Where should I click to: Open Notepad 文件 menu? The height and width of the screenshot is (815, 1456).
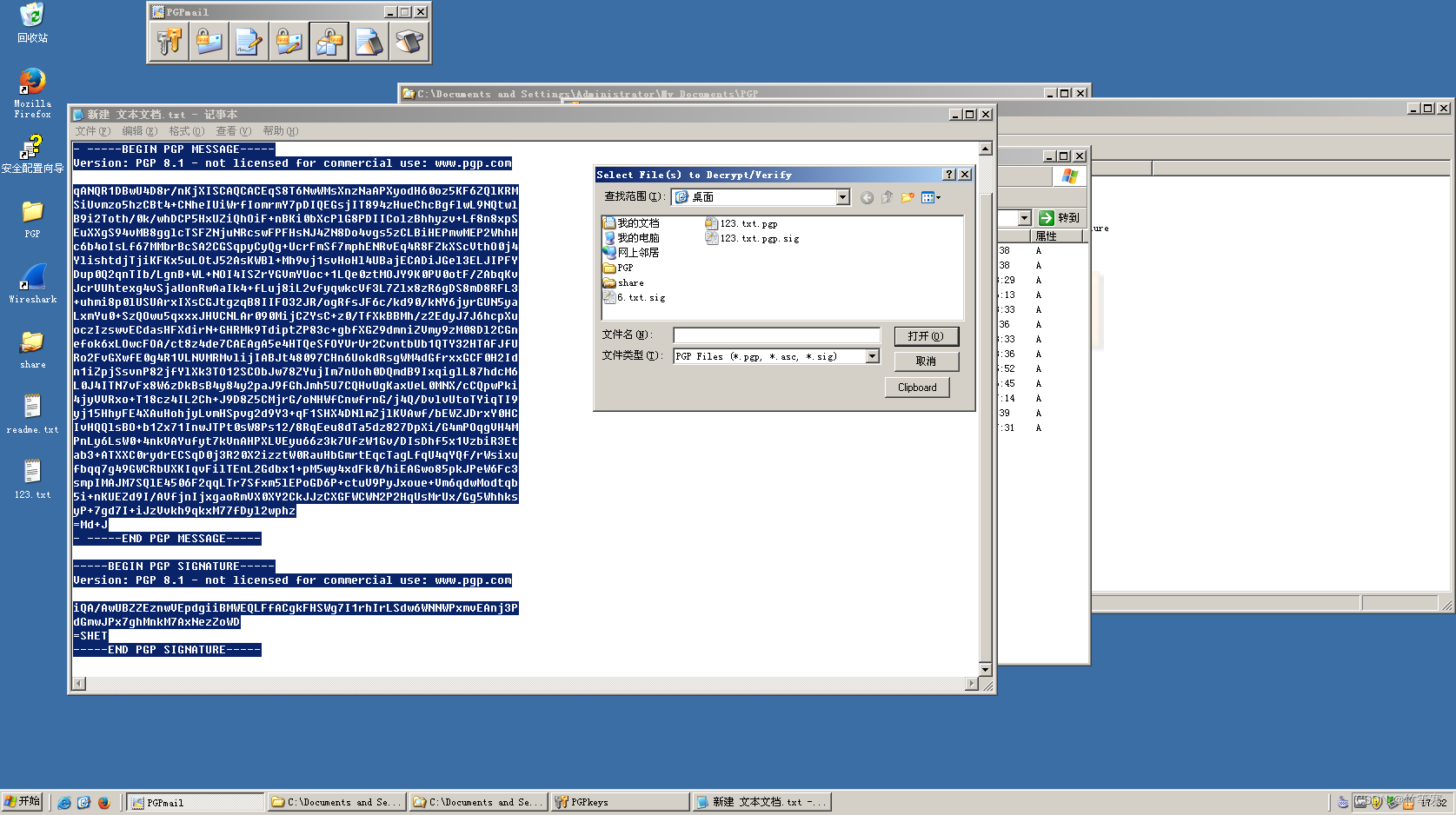(x=93, y=131)
